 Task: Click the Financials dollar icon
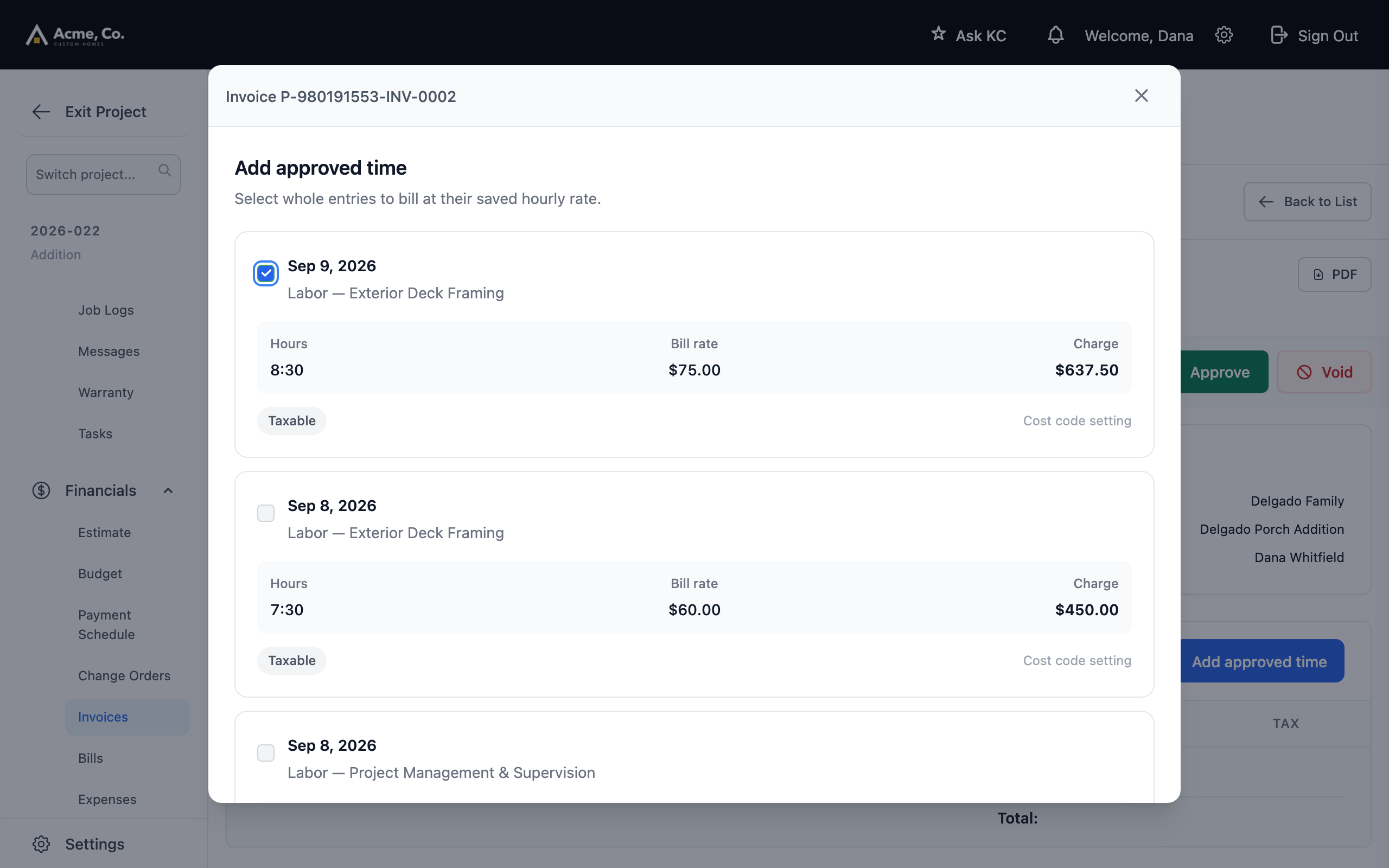41,490
